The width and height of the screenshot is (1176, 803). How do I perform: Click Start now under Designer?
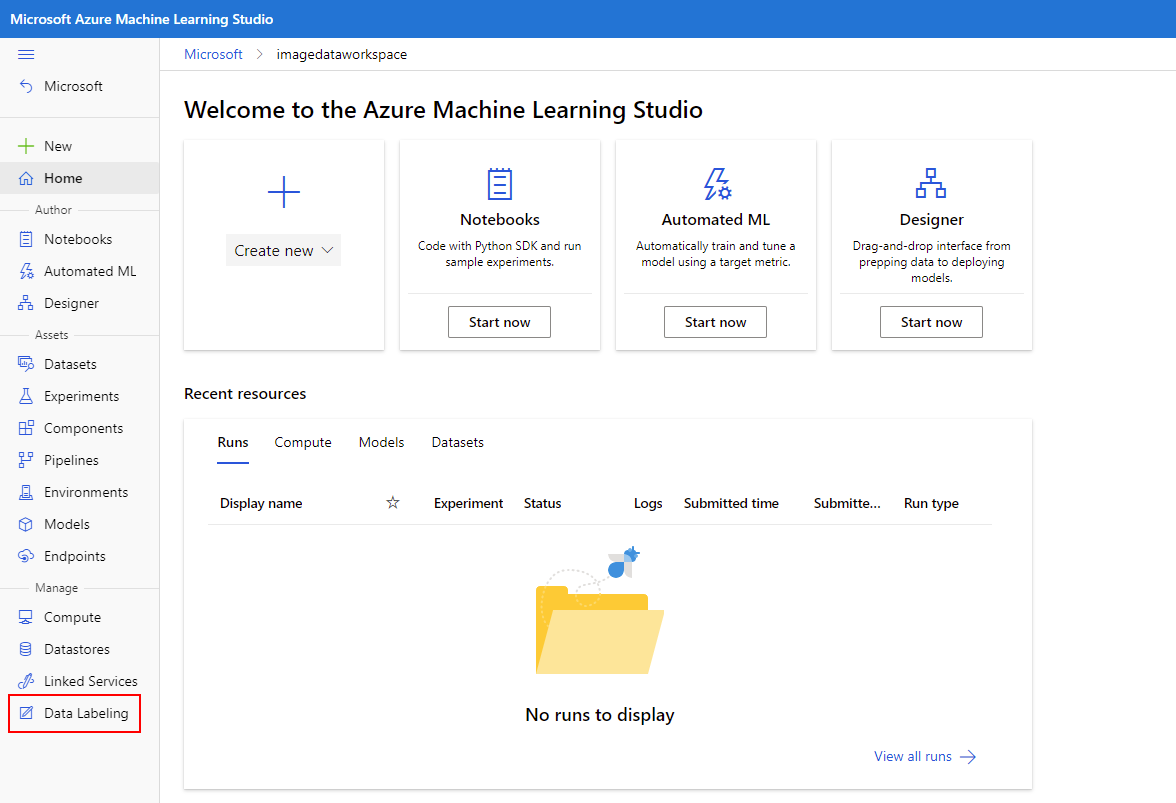(x=931, y=322)
